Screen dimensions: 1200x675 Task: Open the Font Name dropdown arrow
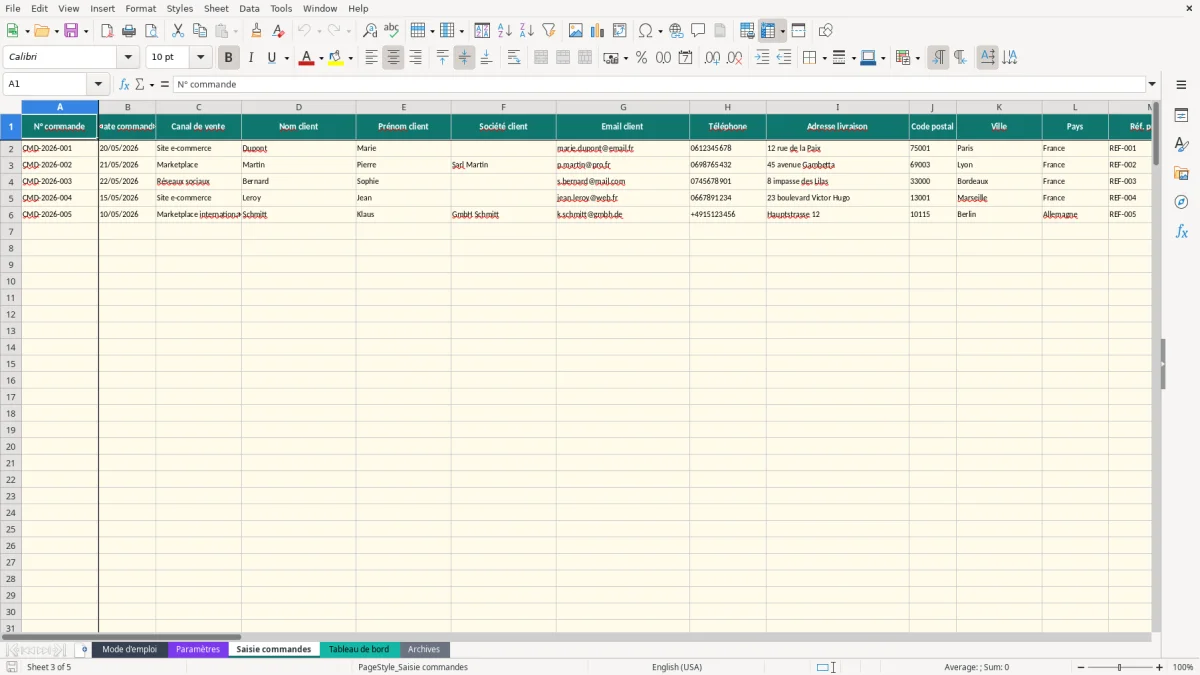(128, 58)
